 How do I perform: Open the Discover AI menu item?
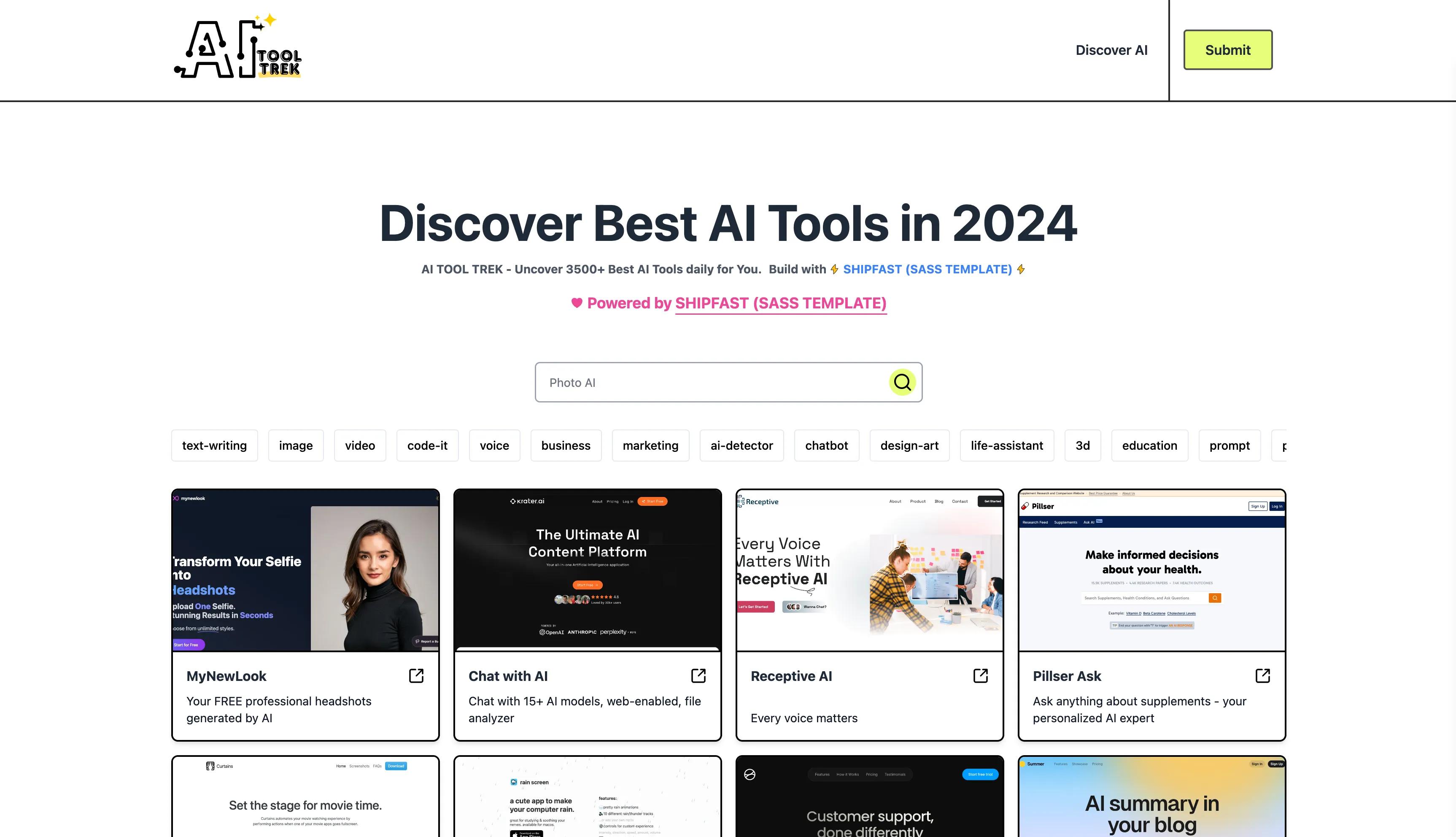1111,49
